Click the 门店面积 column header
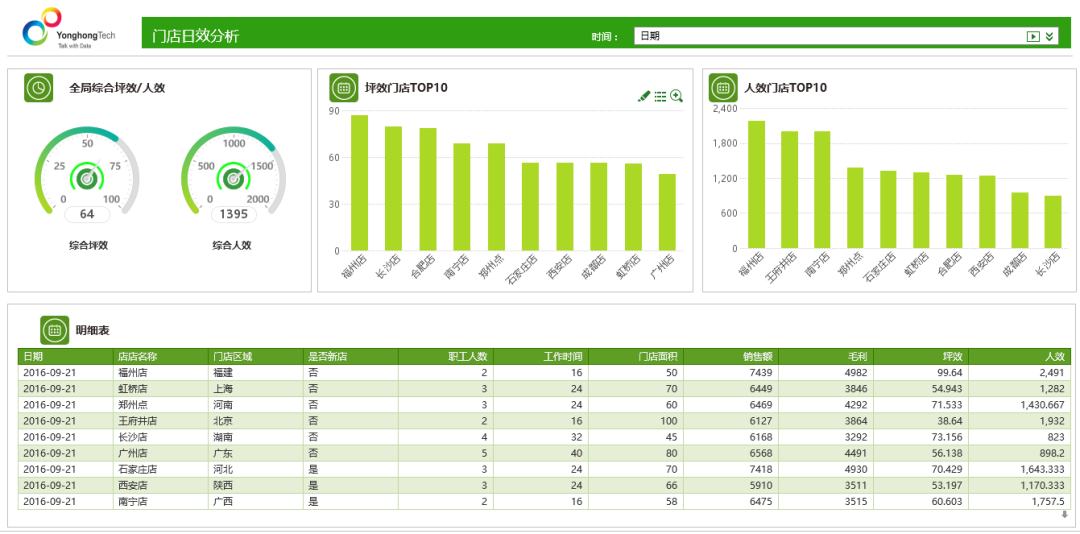1080x534 pixels. tap(636, 356)
